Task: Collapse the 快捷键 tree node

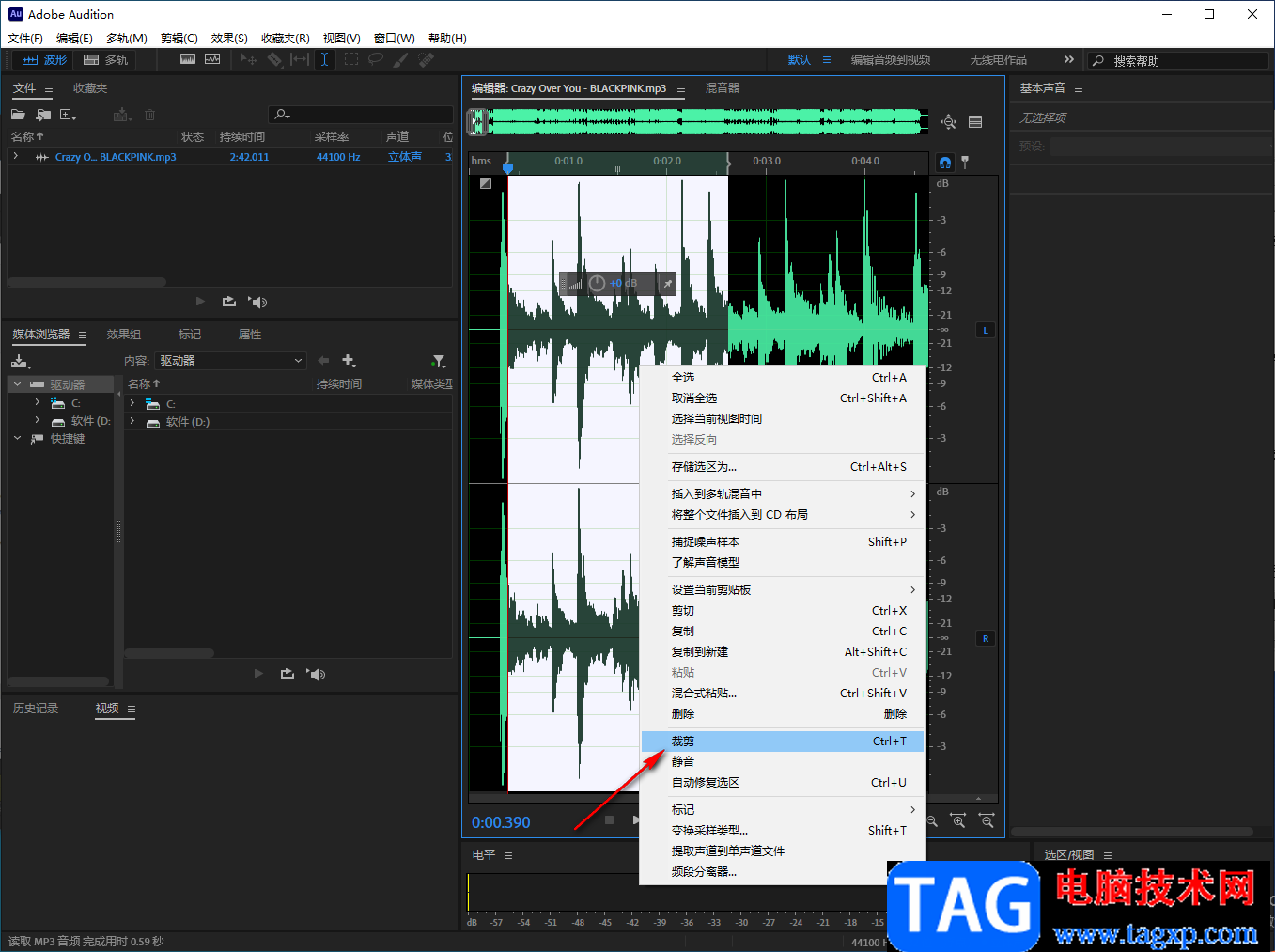Action: (17, 438)
